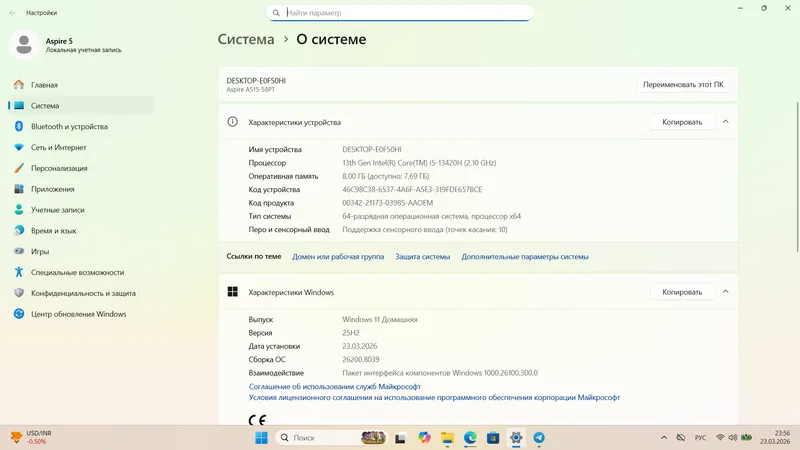This screenshot has height=450, width=800.
Task: Collapse the Характеристики устройства section
Action: click(726, 122)
